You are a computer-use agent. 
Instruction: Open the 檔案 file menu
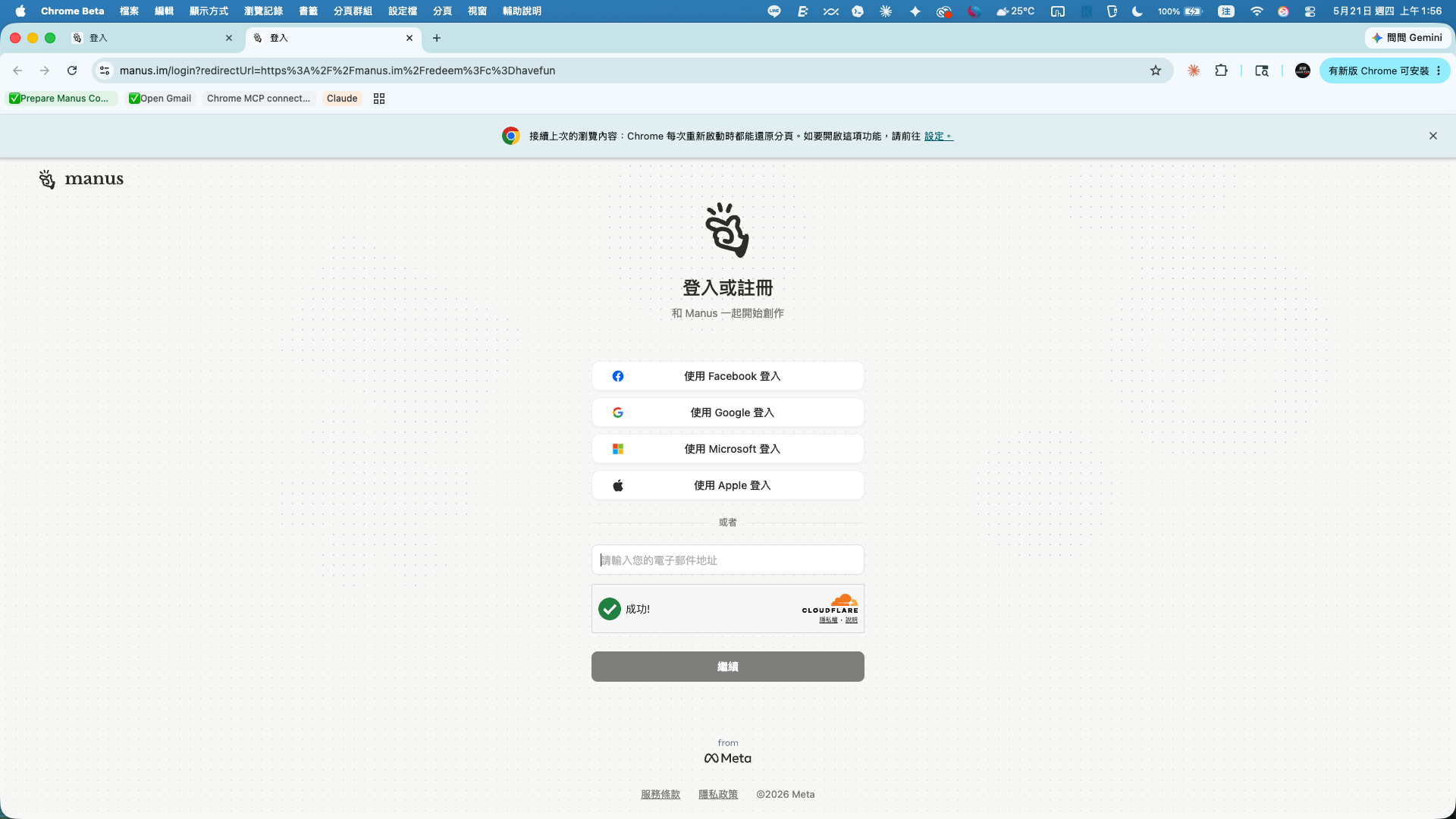pyautogui.click(x=130, y=11)
